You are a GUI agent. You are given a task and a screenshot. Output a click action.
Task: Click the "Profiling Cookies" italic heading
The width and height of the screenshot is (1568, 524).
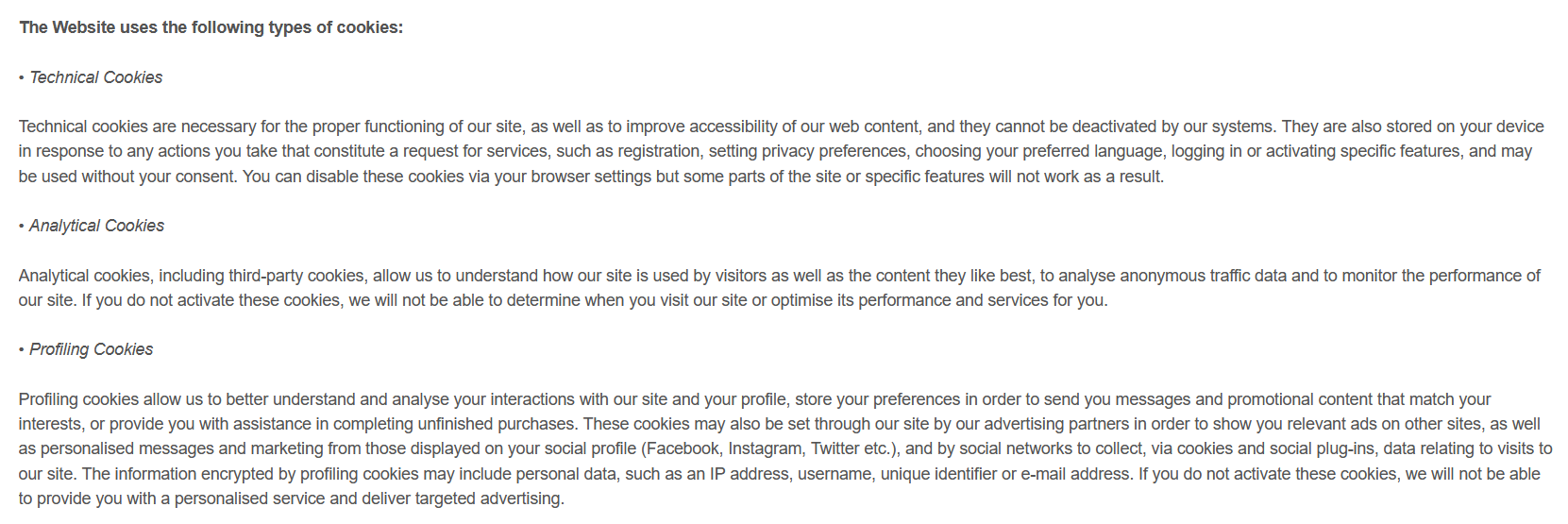pos(91,349)
